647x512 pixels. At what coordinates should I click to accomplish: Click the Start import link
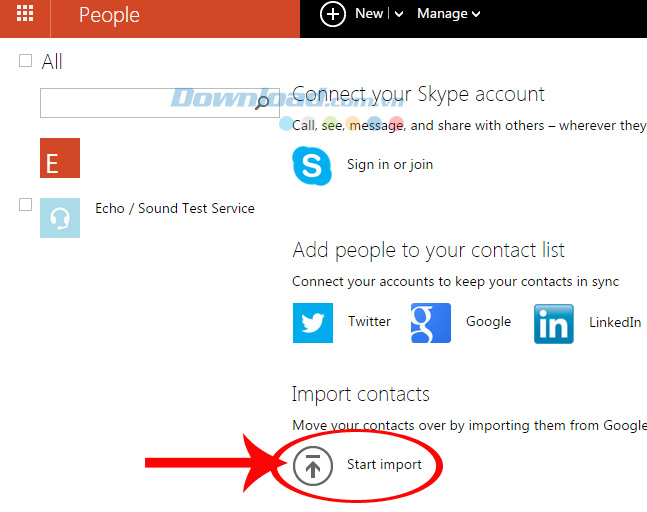[384, 464]
